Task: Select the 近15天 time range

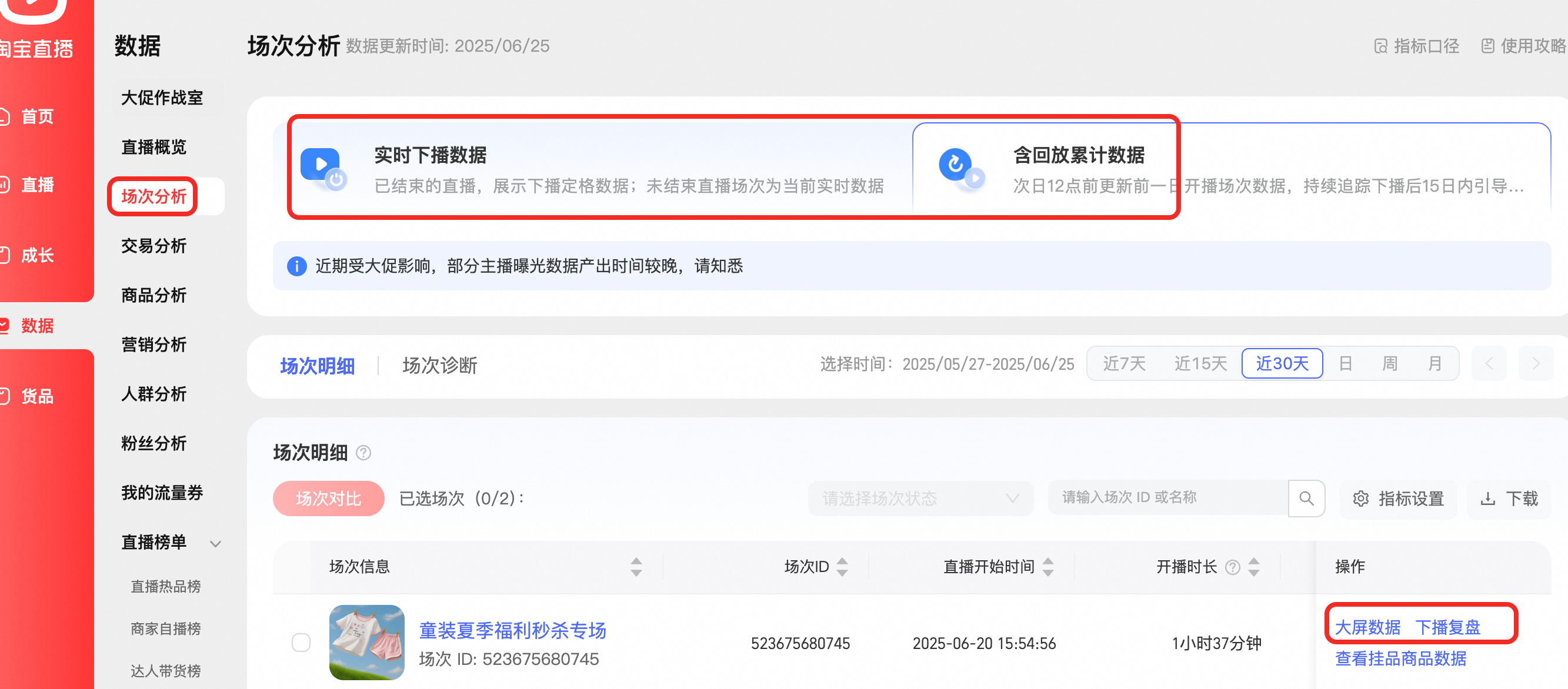Action: click(1200, 363)
